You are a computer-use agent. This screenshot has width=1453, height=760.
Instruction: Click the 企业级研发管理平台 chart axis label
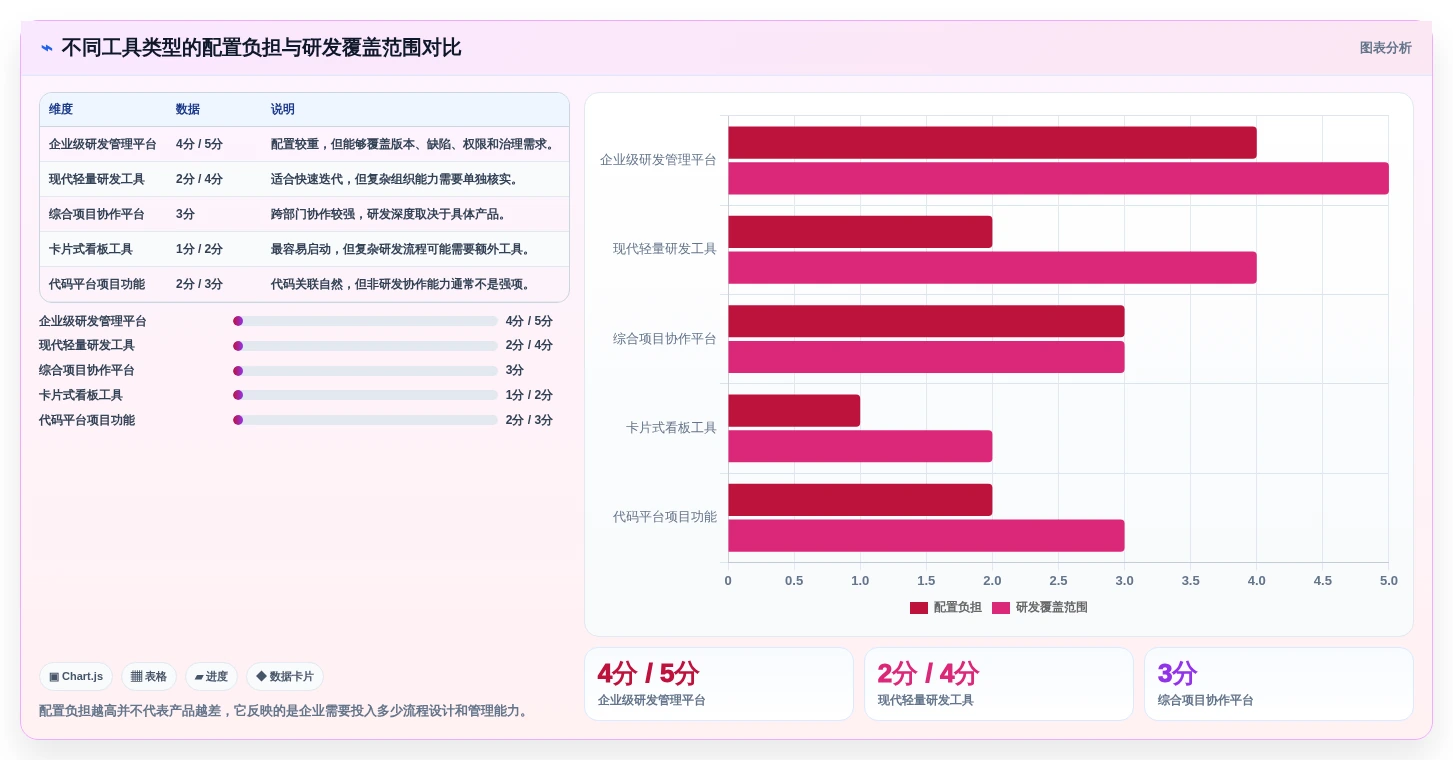coord(658,160)
